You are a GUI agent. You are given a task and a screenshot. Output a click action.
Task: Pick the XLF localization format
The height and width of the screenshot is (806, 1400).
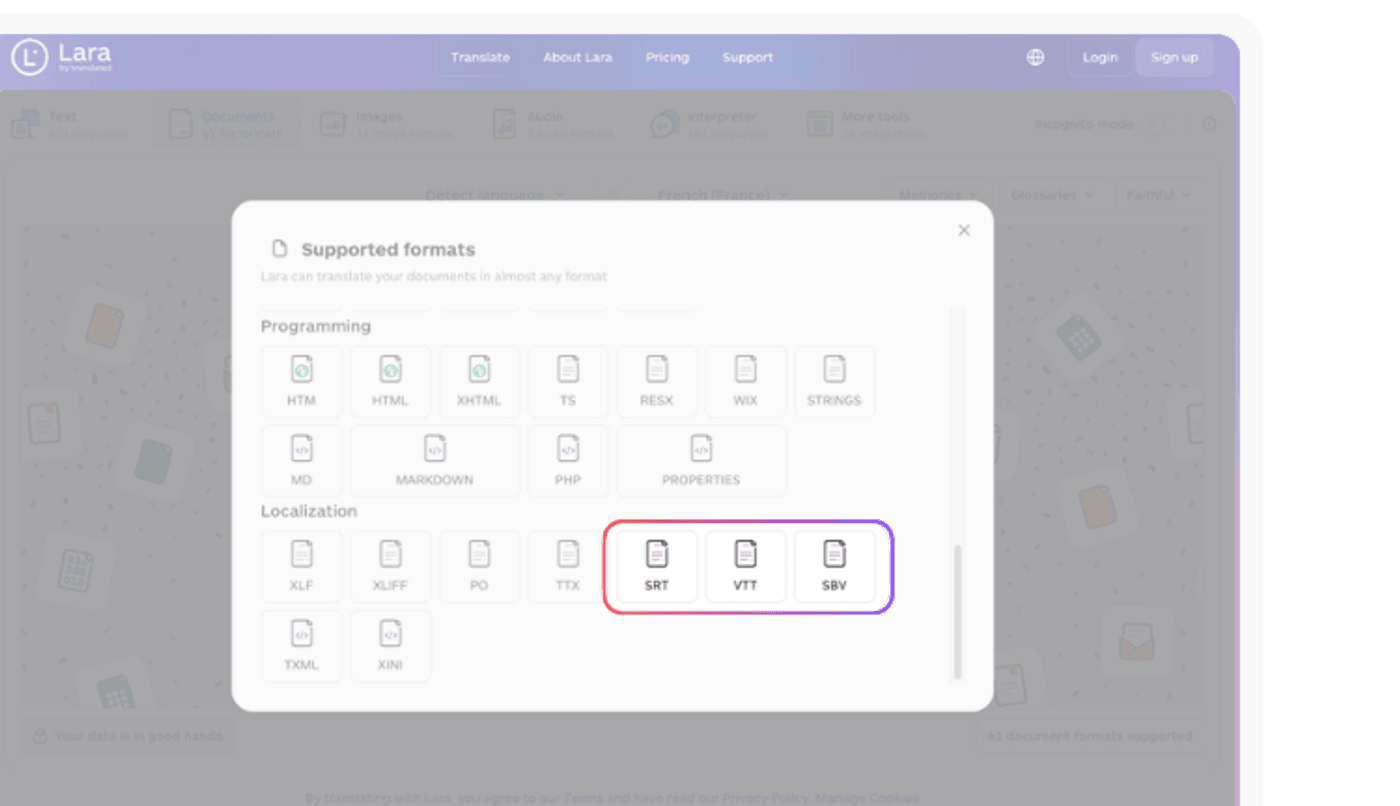[301, 566]
